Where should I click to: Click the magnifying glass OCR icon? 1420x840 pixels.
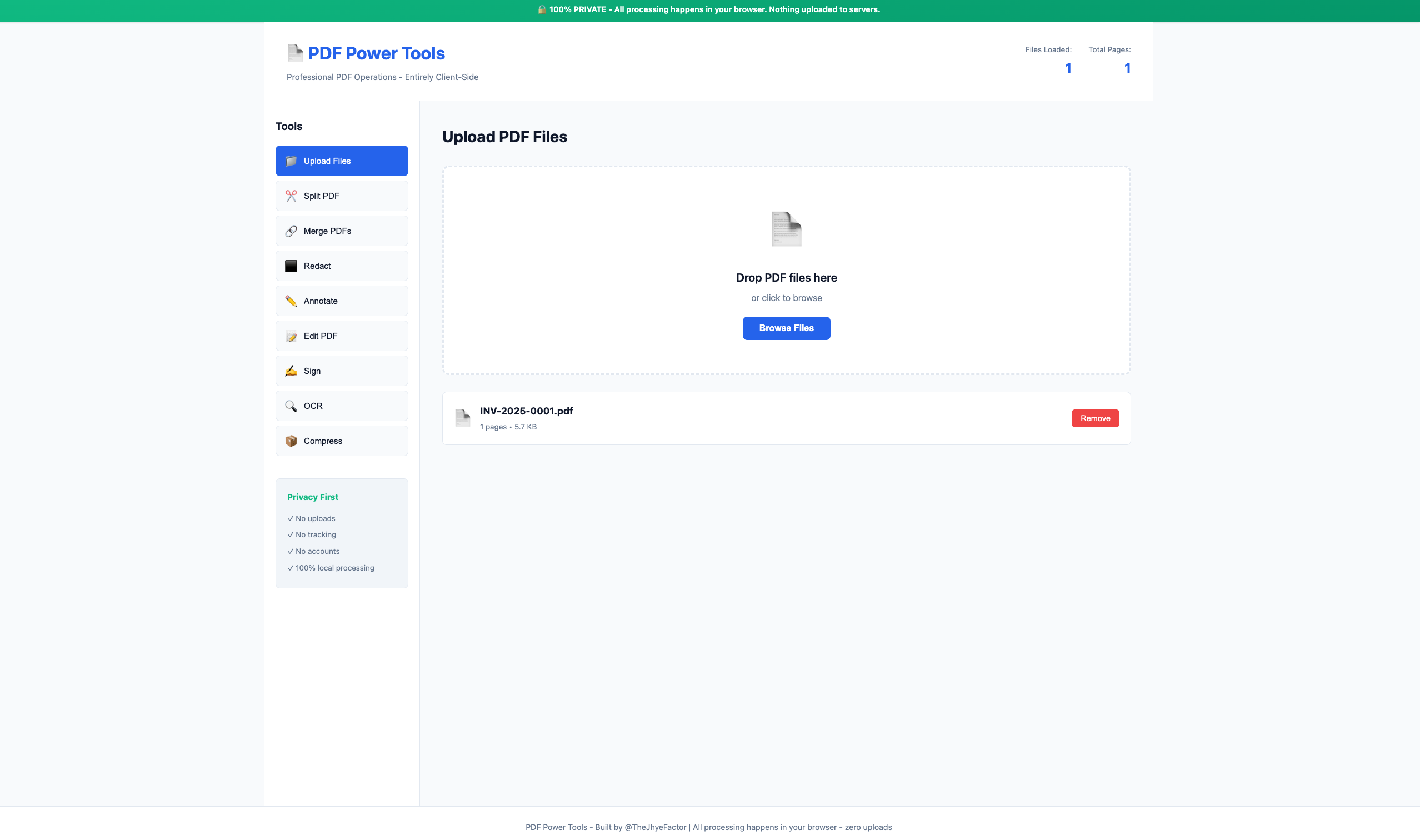(x=291, y=406)
